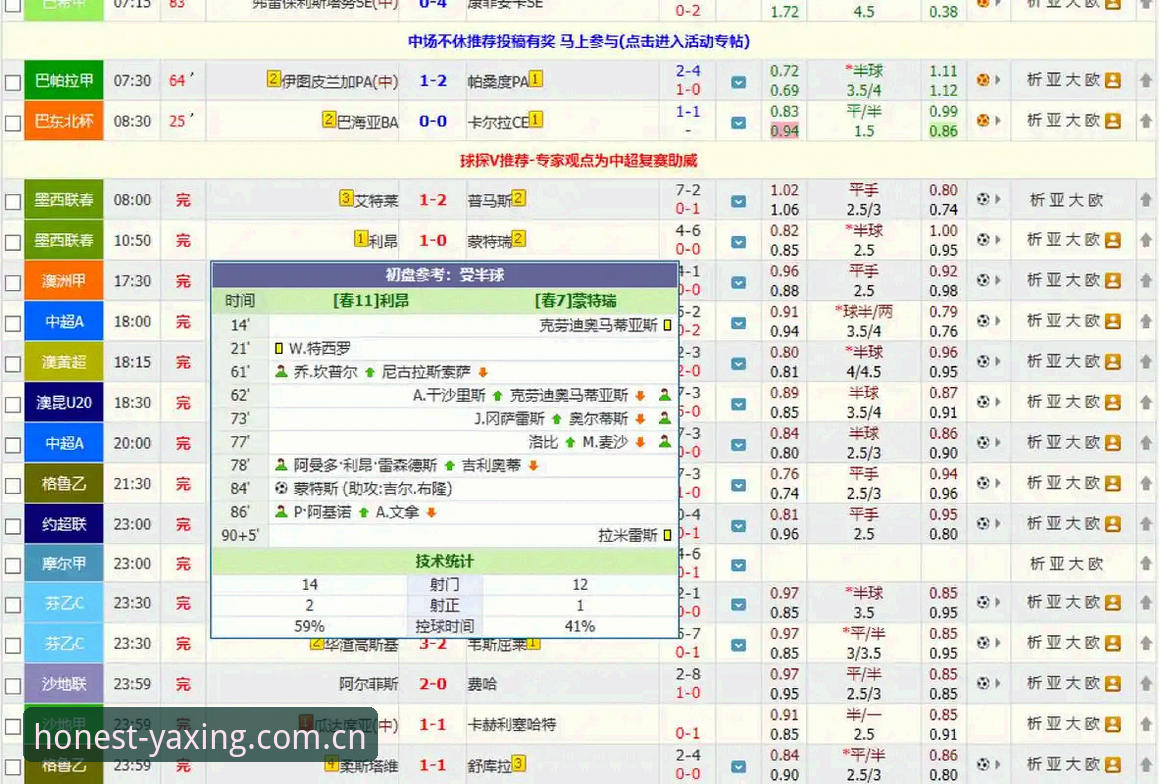Tick the 墨西联春 08:00 match checkbox

pos(13,202)
